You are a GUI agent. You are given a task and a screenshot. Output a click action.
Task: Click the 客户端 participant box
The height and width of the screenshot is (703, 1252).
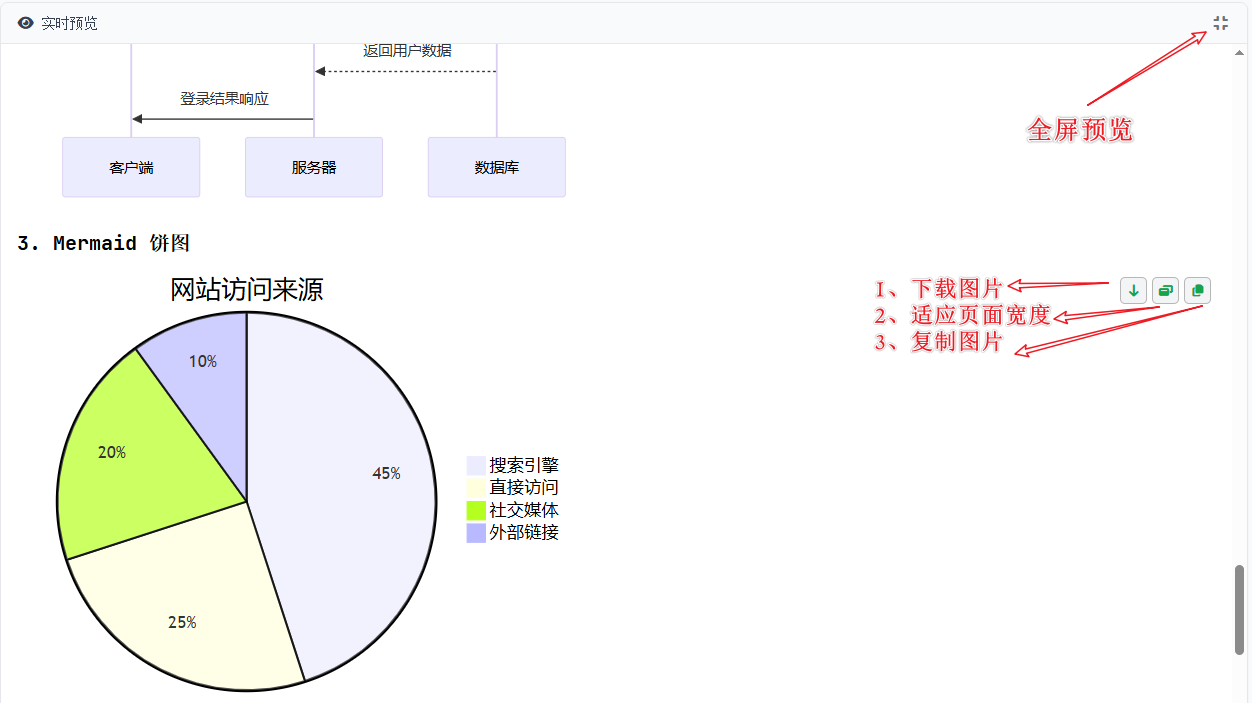pos(131,168)
